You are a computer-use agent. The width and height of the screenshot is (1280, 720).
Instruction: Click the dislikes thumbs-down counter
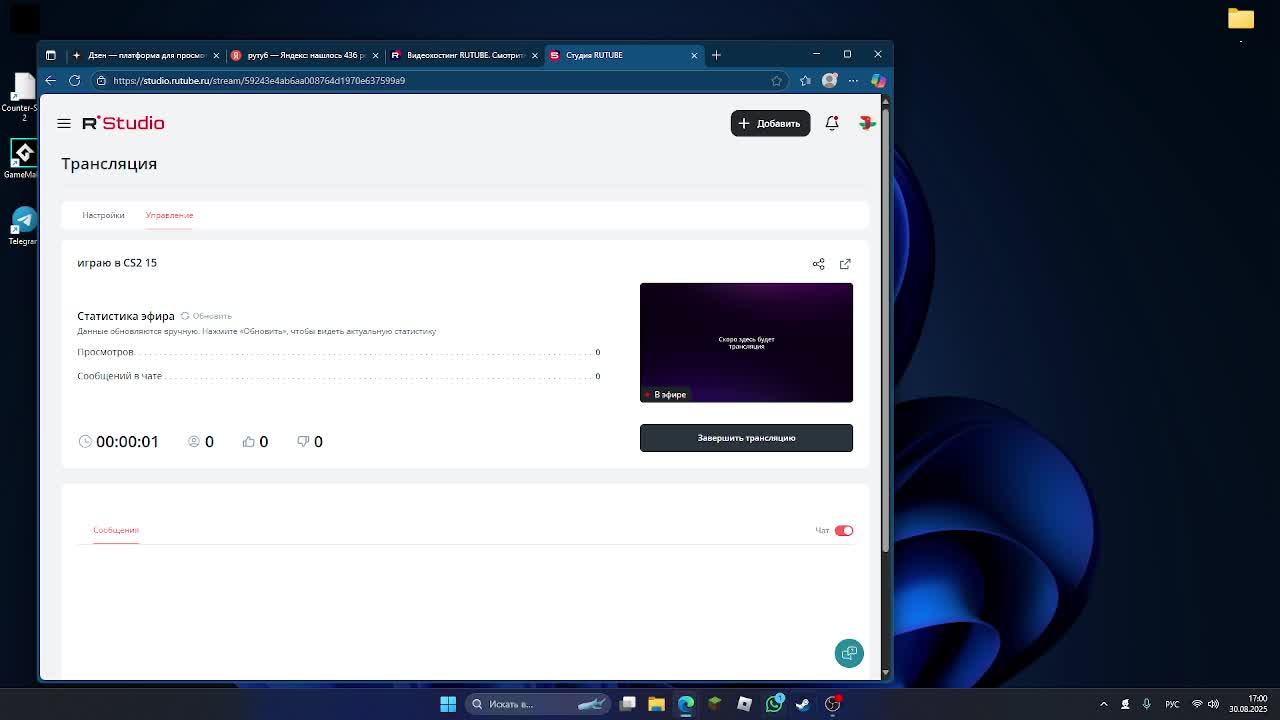[310, 442]
